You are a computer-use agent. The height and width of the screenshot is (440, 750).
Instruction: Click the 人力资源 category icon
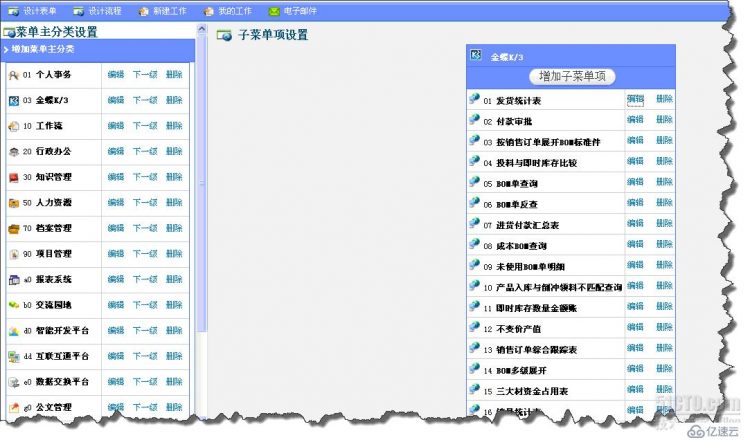(14, 203)
